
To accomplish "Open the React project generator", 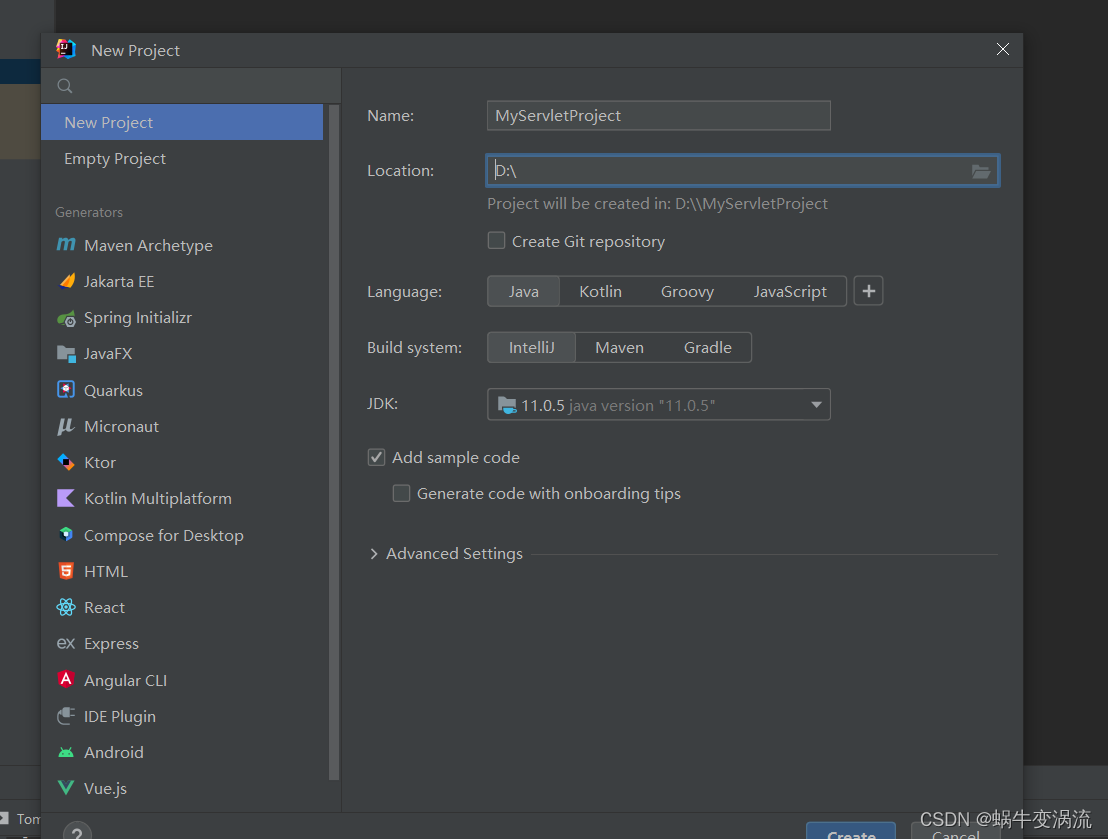I will tap(103, 607).
